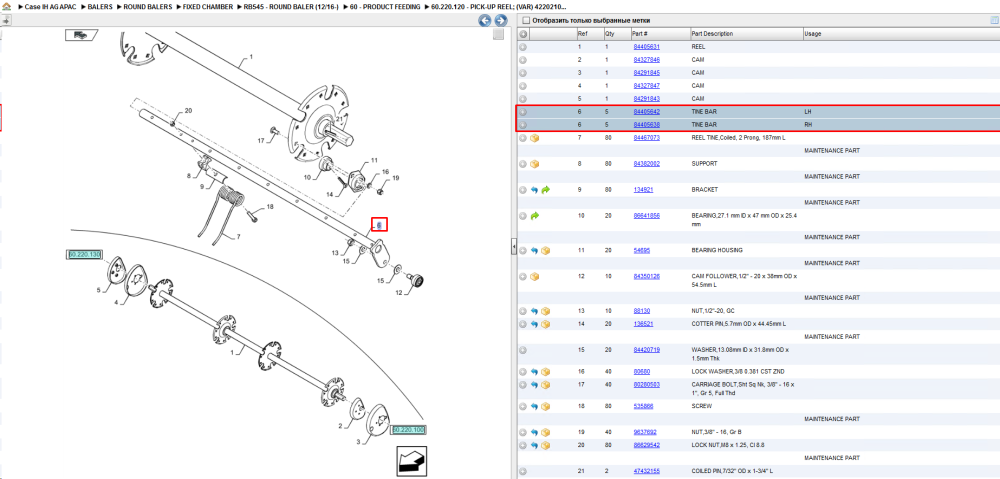Select callout number 6 in diagram
The width and height of the screenshot is (1000, 479).
pos(379,225)
